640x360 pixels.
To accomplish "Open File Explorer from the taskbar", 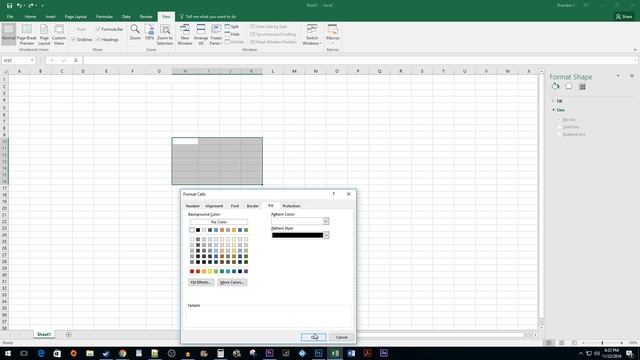I will 90,353.
